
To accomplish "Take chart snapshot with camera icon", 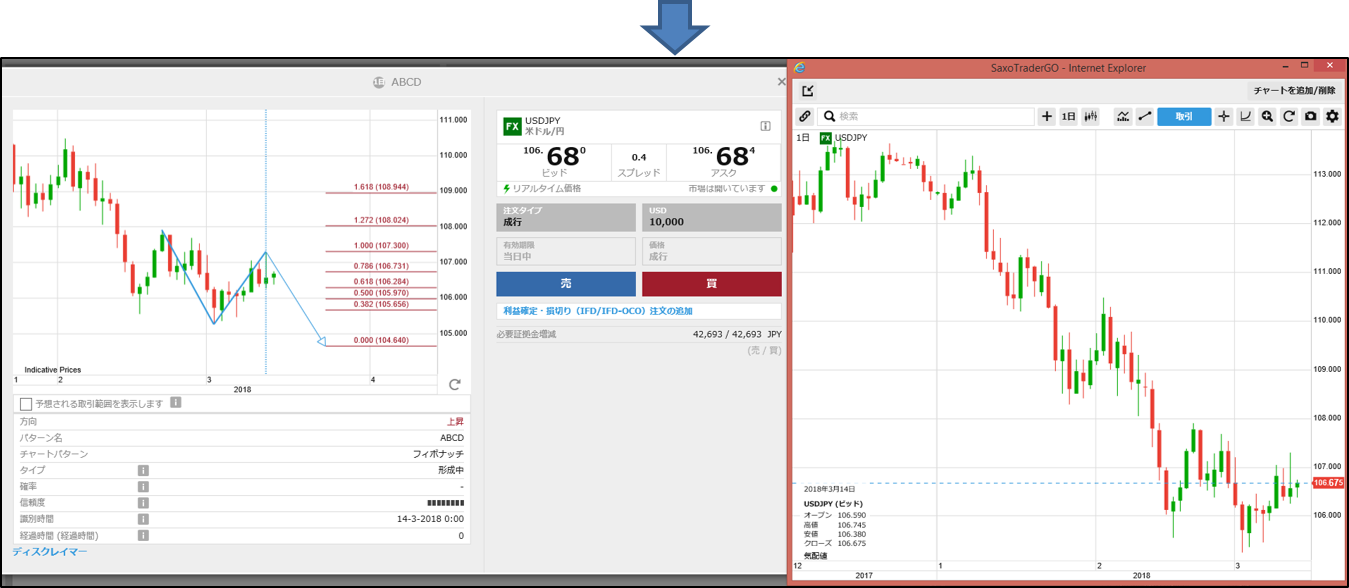I will [1310, 116].
